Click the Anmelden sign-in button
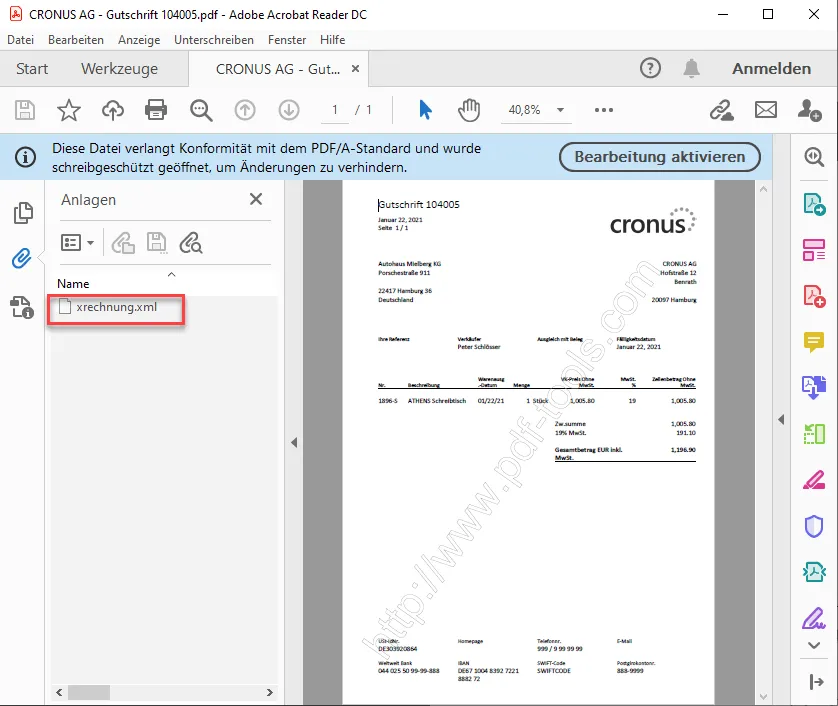Image resolution: width=838 pixels, height=706 pixels. pyautogui.click(x=771, y=69)
